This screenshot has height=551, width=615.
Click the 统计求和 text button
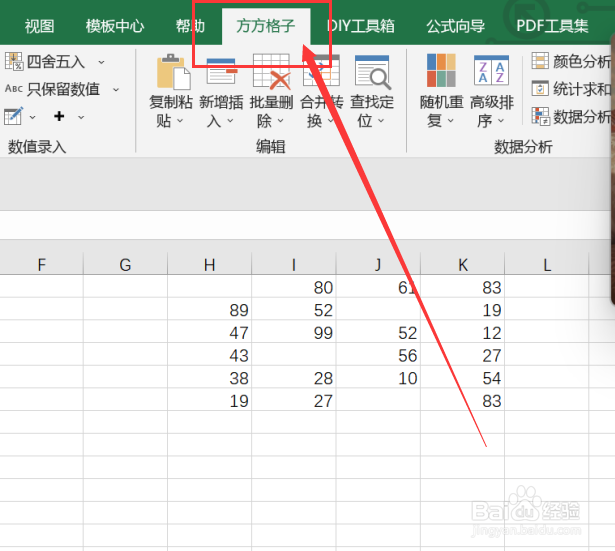(582, 89)
